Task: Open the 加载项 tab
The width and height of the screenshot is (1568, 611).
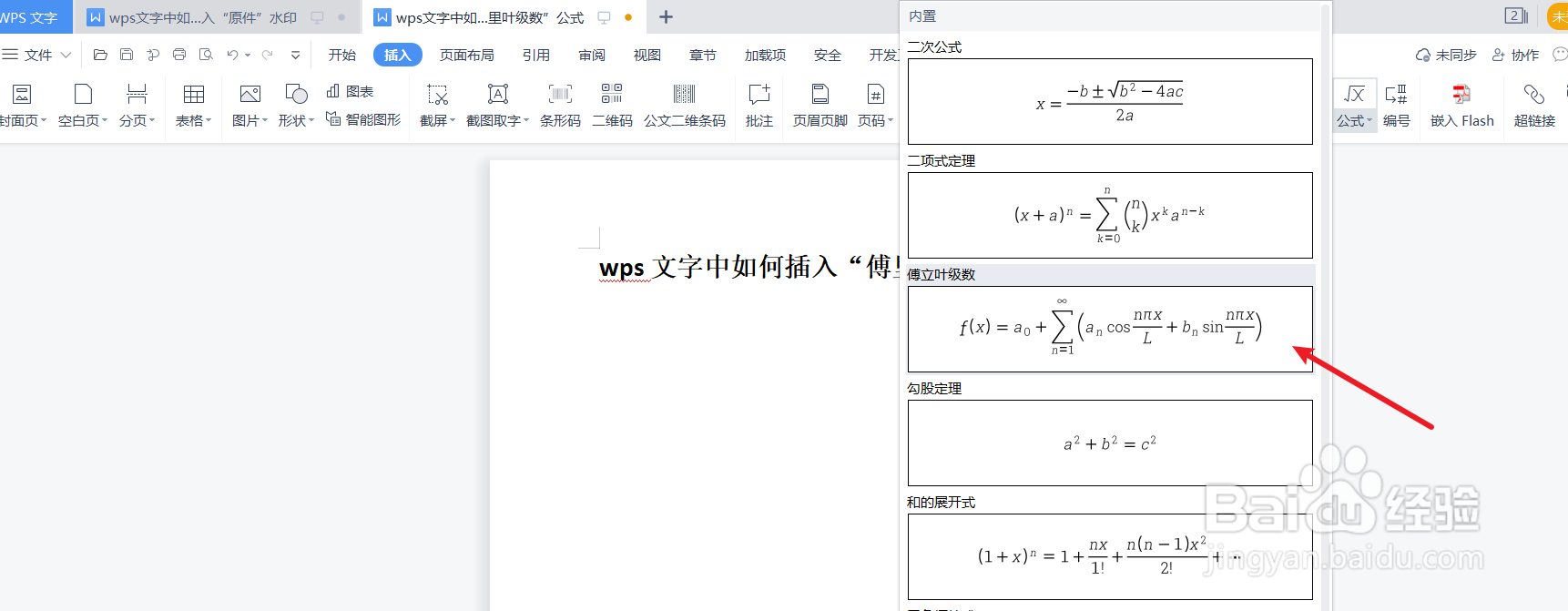Action: point(766,55)
